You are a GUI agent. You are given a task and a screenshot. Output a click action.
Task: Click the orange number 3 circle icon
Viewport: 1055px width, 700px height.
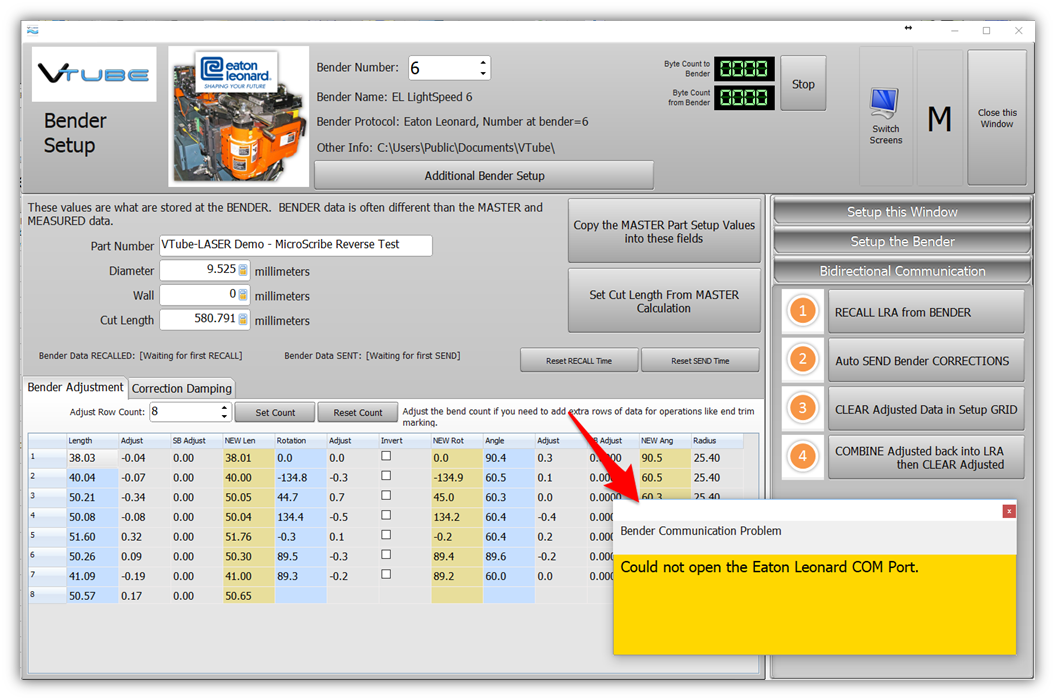point(802,409)
